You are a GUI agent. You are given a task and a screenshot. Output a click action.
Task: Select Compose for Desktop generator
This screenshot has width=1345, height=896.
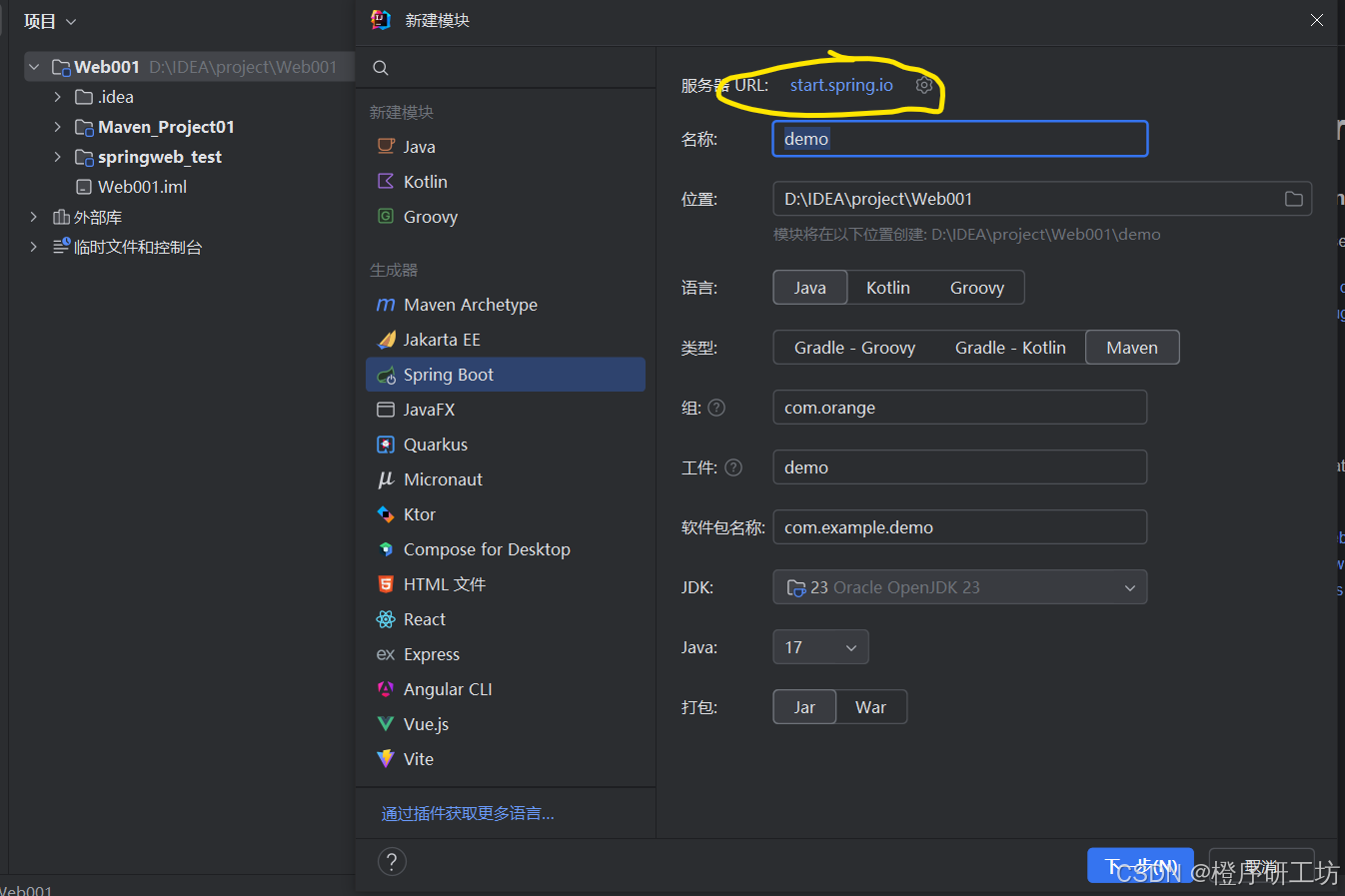(506, 549)
